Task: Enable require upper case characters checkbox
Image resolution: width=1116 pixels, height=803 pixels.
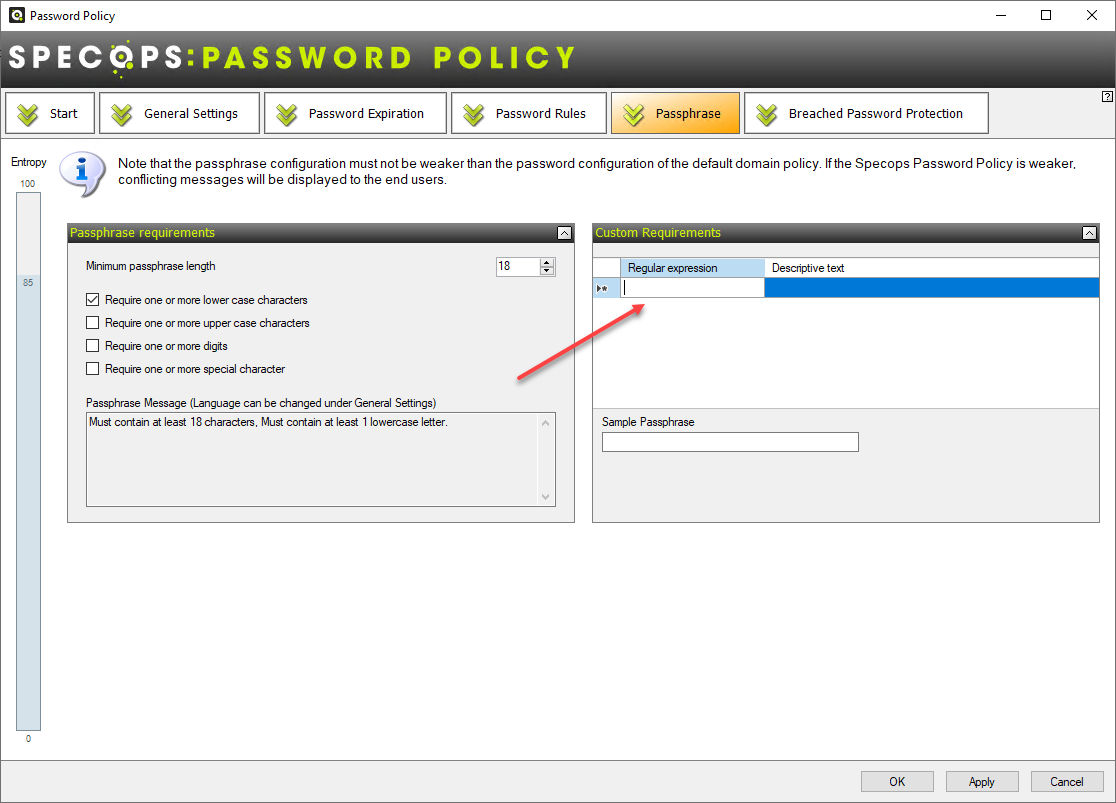Action: tap(93, 323)
